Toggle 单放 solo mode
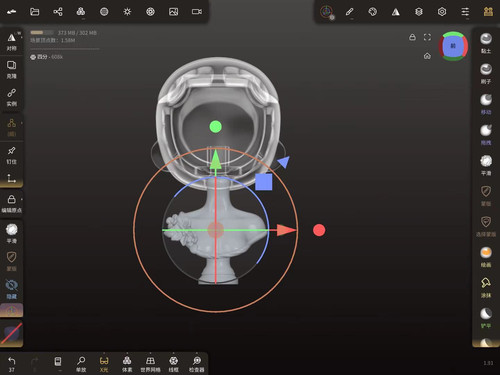The width and height of the screenshot is (500, 375). click(x=81, y=364)
